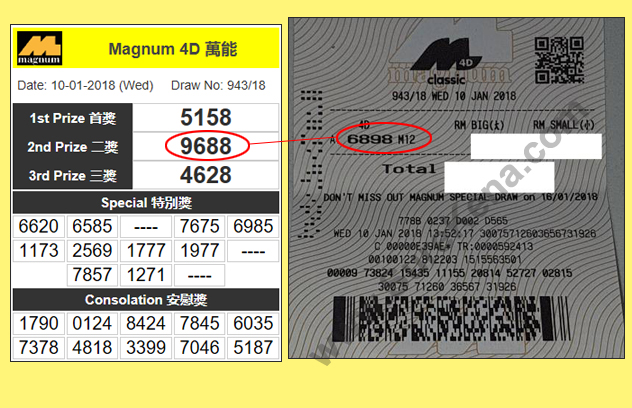
Task: Click consolation number 5187
Action: [x=253, y=348]
